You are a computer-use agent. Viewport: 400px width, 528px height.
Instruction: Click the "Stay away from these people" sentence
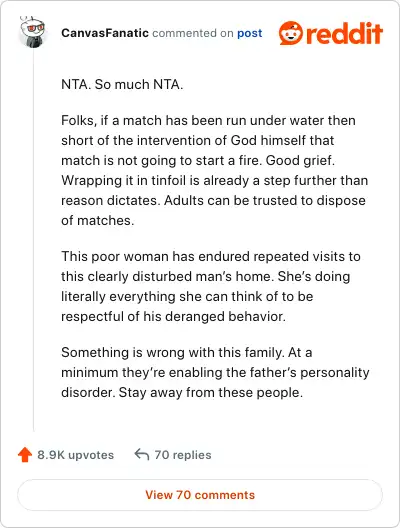click(211, 393)
